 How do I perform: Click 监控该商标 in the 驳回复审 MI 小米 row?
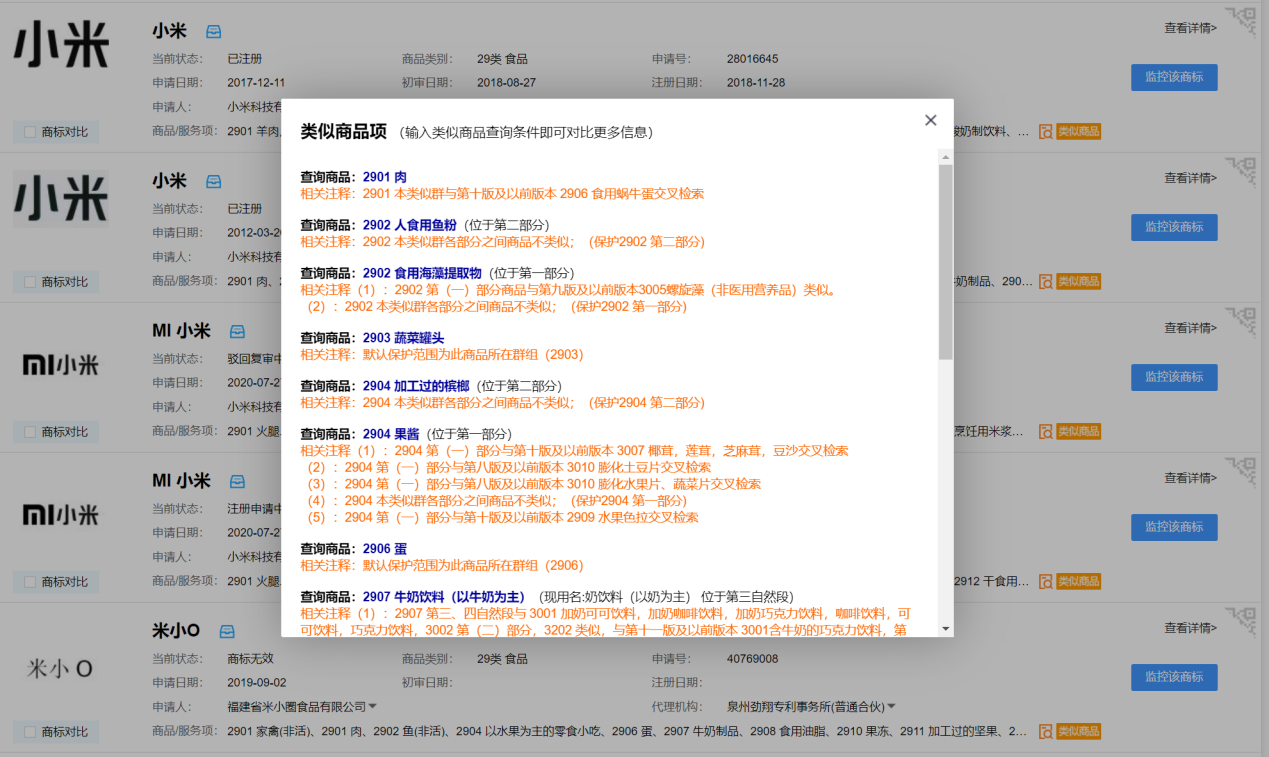[x=1174, y=377]
